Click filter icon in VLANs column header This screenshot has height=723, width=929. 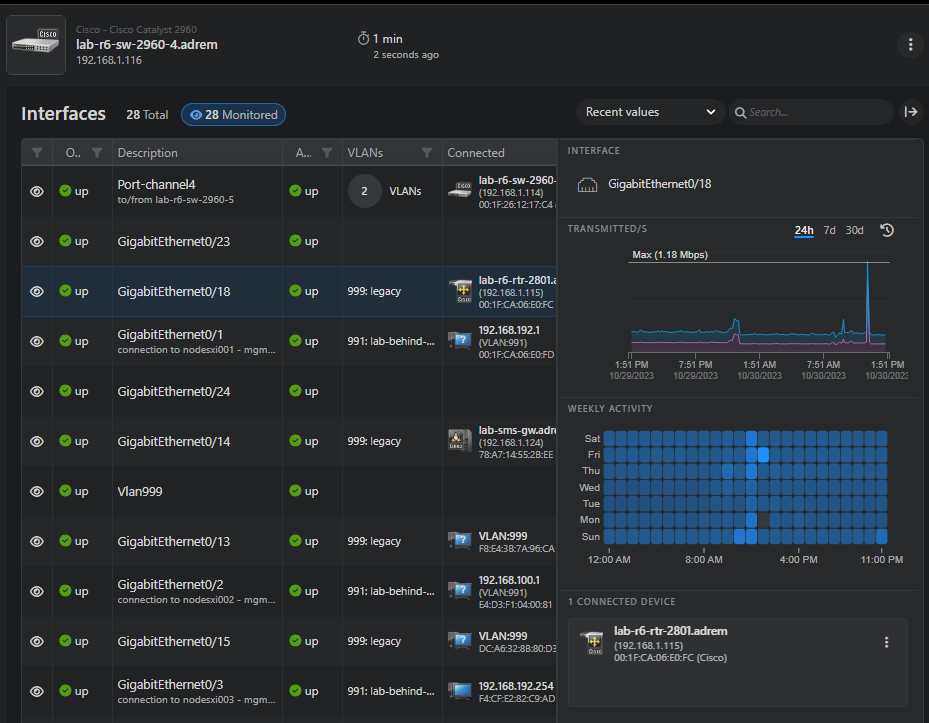click(427, 153)
